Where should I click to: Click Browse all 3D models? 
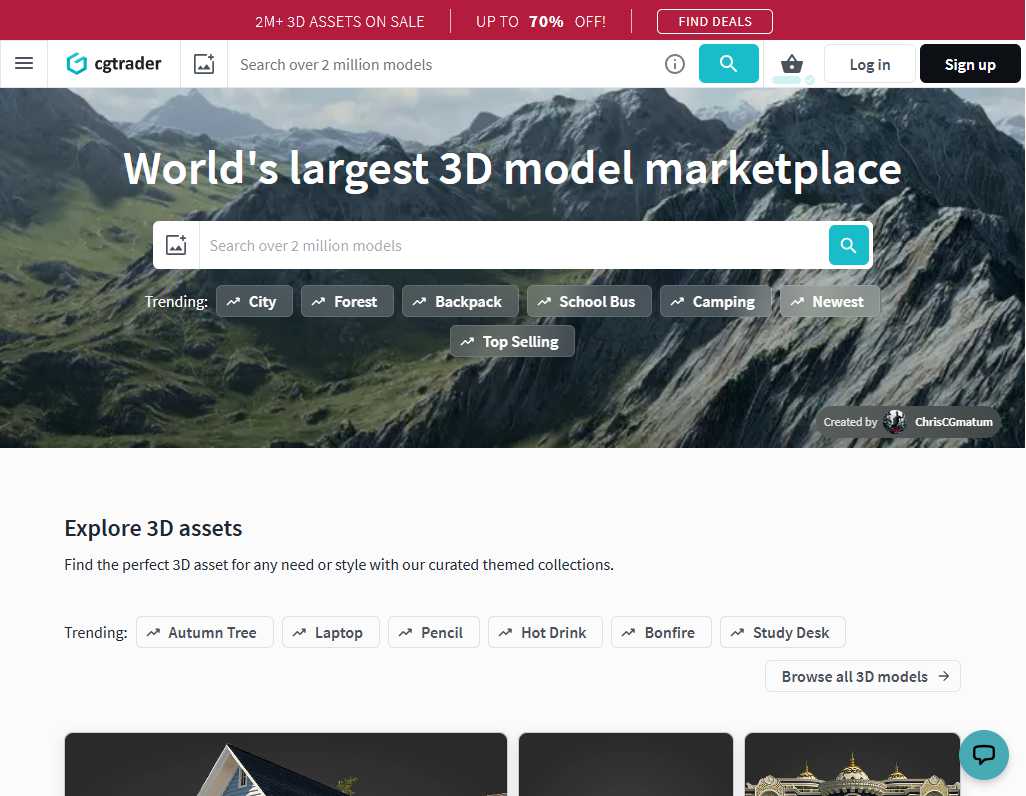coord(862,676)
